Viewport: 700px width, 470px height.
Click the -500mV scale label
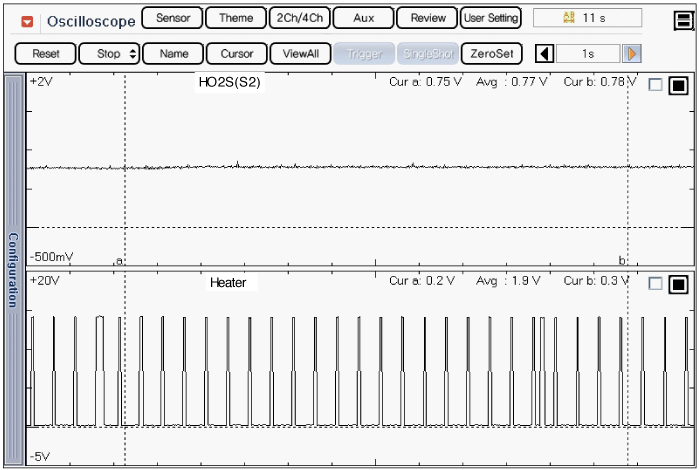pyautogui.click(x=51, y=257)
